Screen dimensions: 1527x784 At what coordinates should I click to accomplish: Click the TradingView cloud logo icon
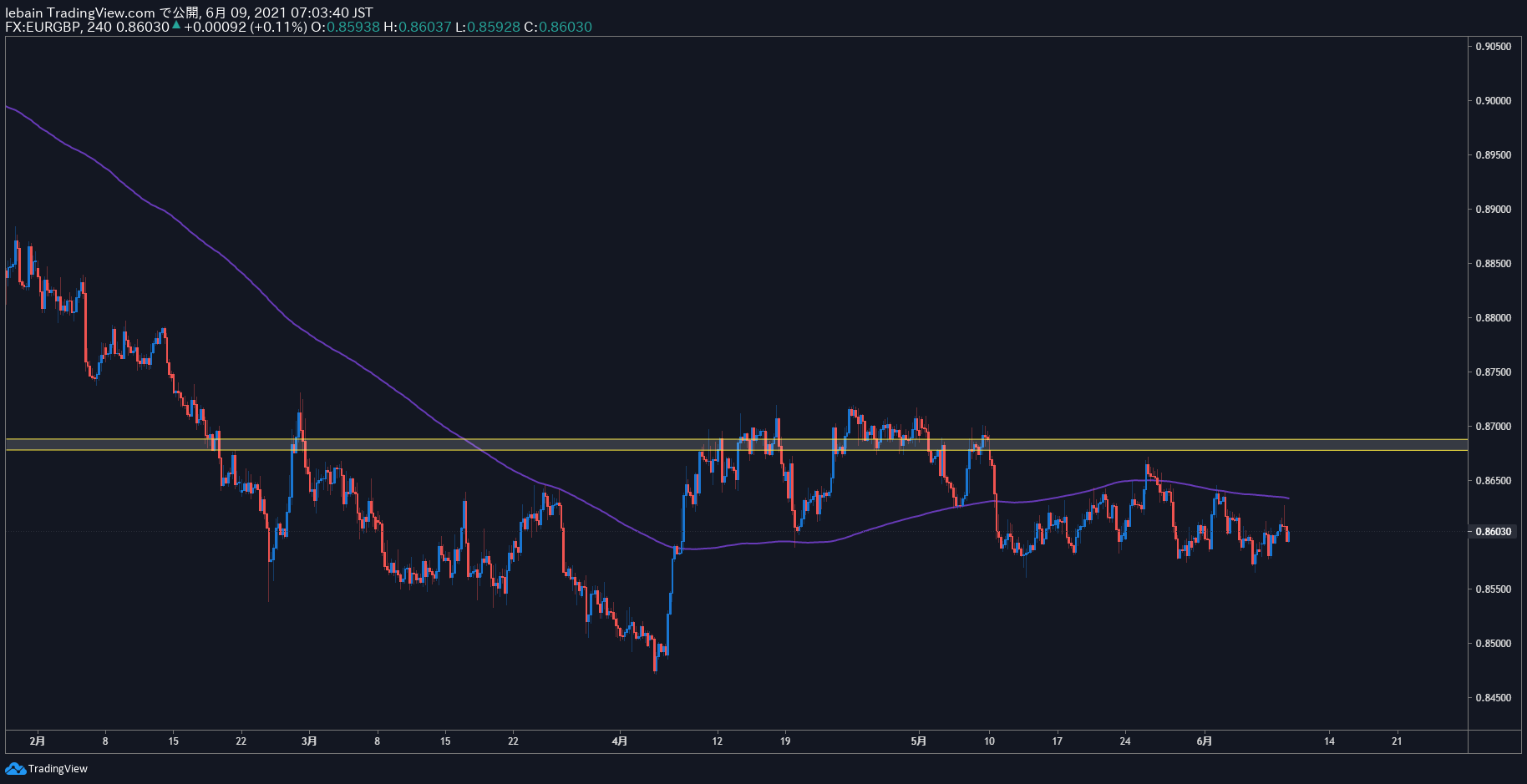pos(15,768)
